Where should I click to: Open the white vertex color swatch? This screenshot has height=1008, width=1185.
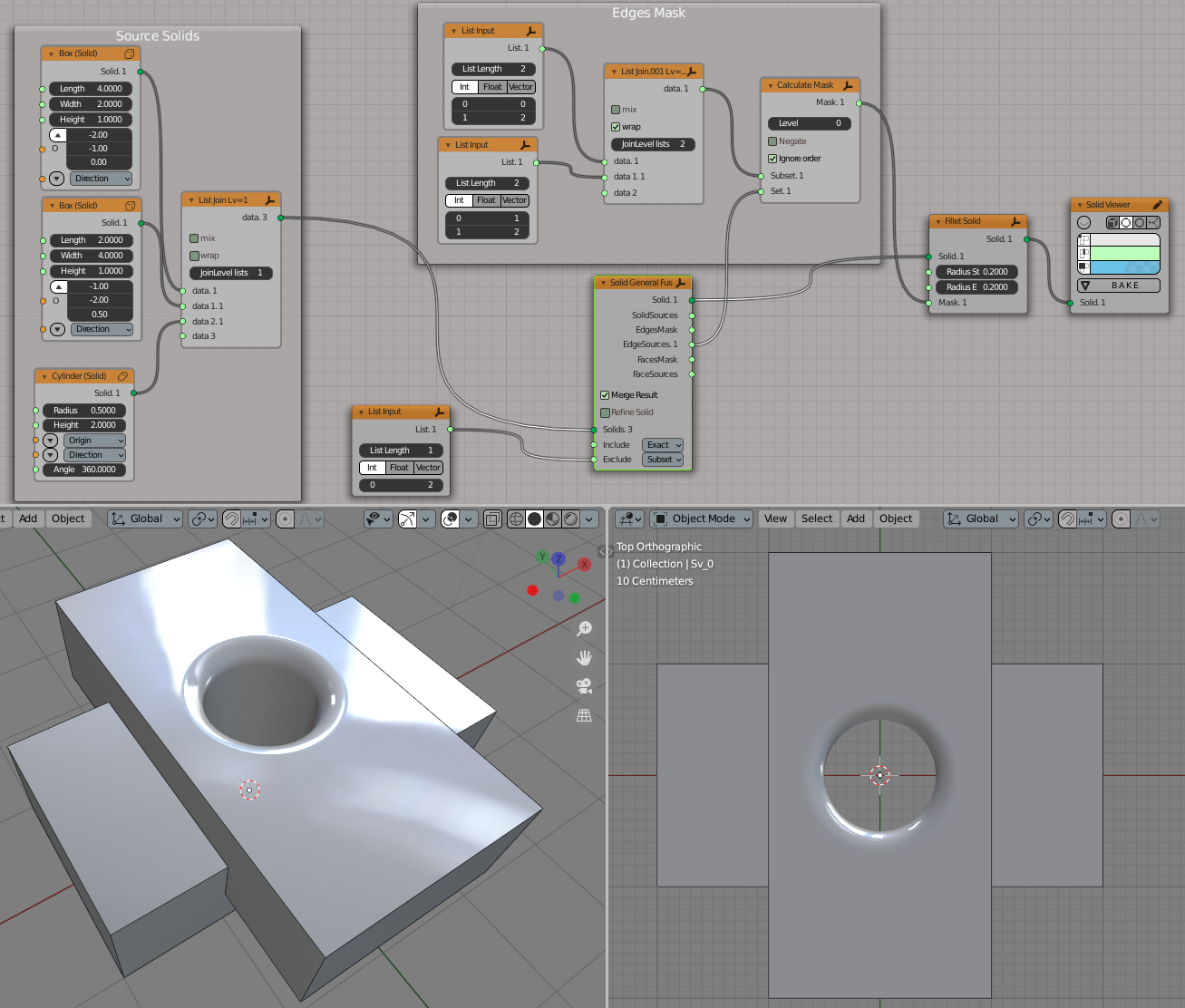click(x=1125, y=240)
